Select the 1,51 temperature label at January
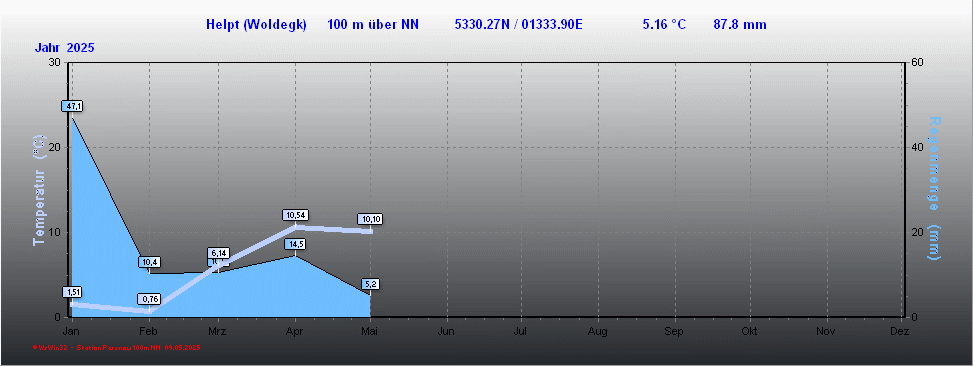 [x=72, y=292]
